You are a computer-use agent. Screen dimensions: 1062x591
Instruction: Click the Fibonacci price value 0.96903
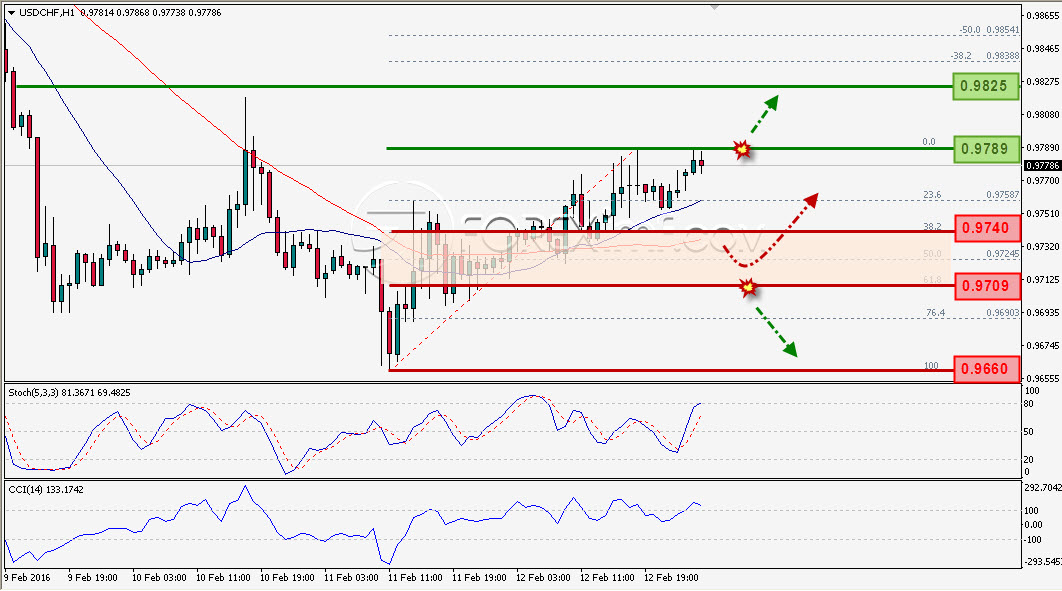1002,313
